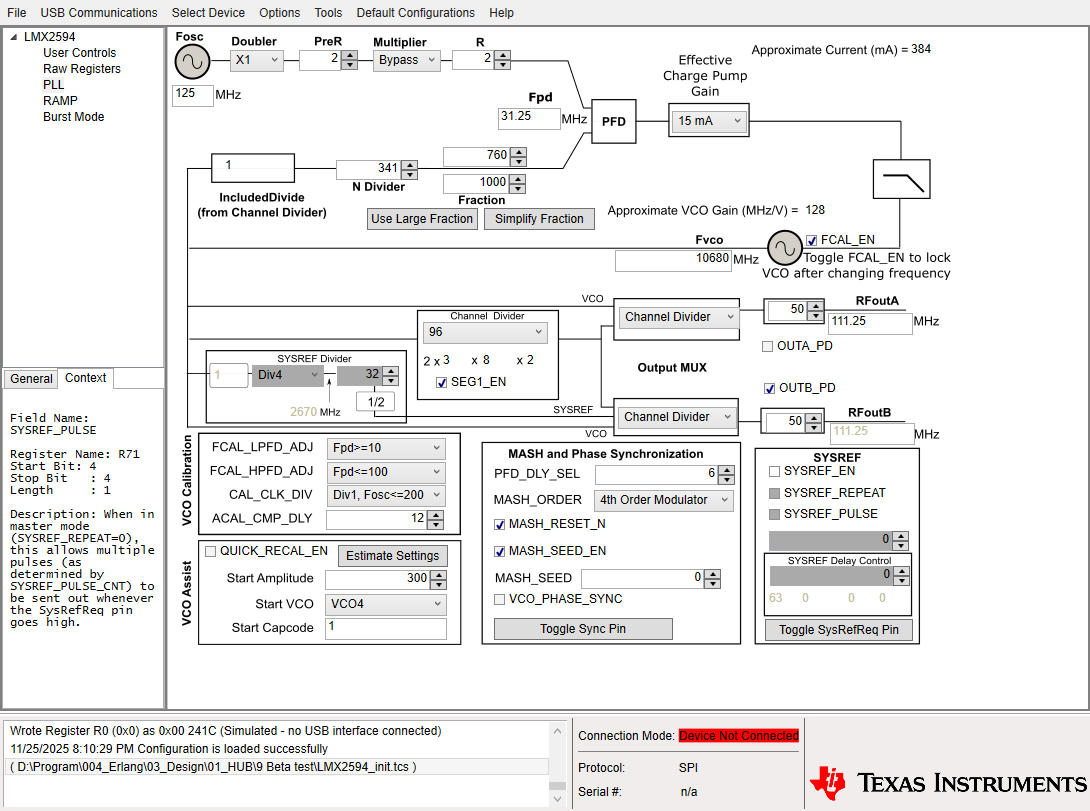The width and height of the screenshot is (1090, 811).
Task: Enable the OUTA_PD checkbox
Action: pos(767,346)
